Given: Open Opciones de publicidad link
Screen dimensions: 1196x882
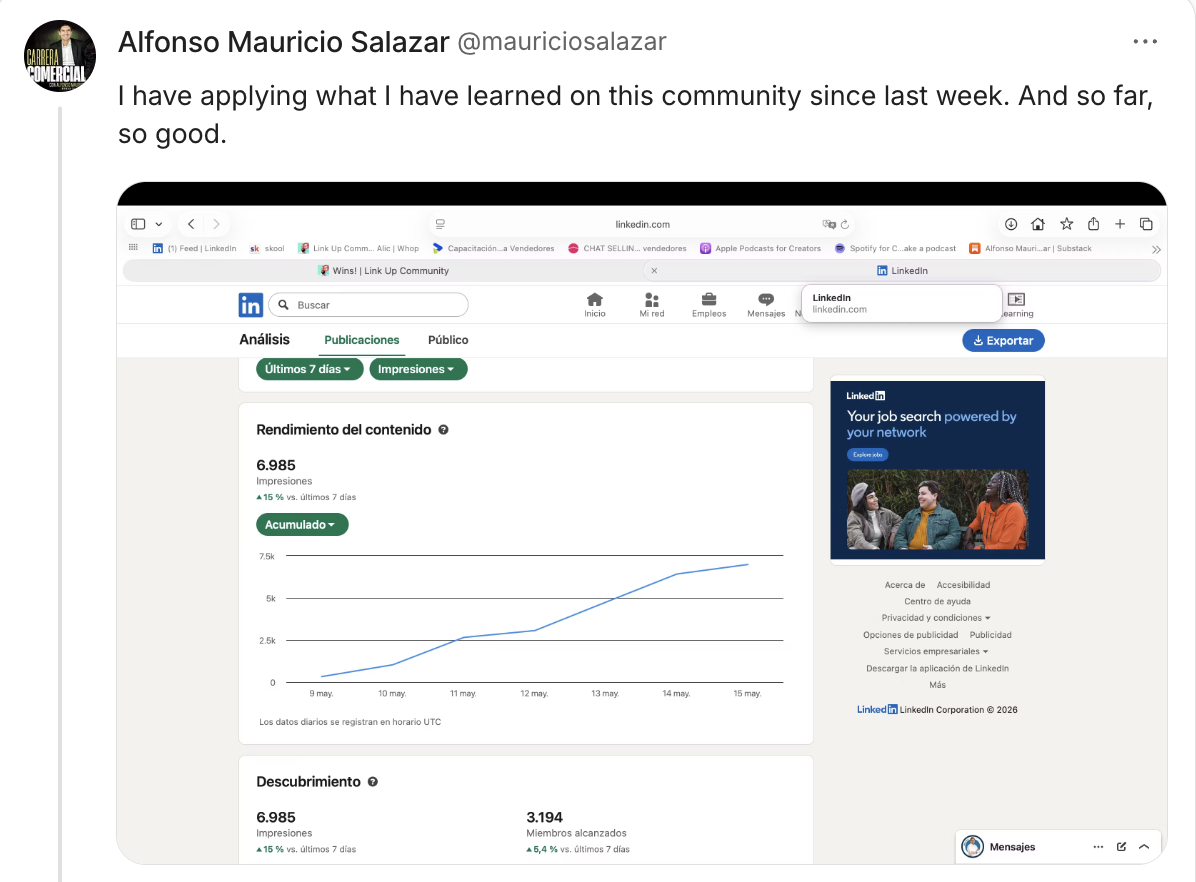Looking at the screenshot, I should pos(911,635).
